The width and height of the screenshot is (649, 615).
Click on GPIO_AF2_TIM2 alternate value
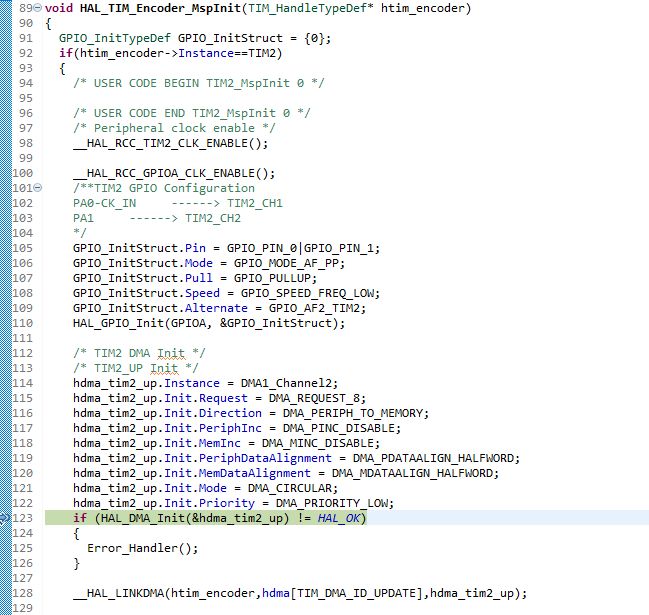pos(314,308)
